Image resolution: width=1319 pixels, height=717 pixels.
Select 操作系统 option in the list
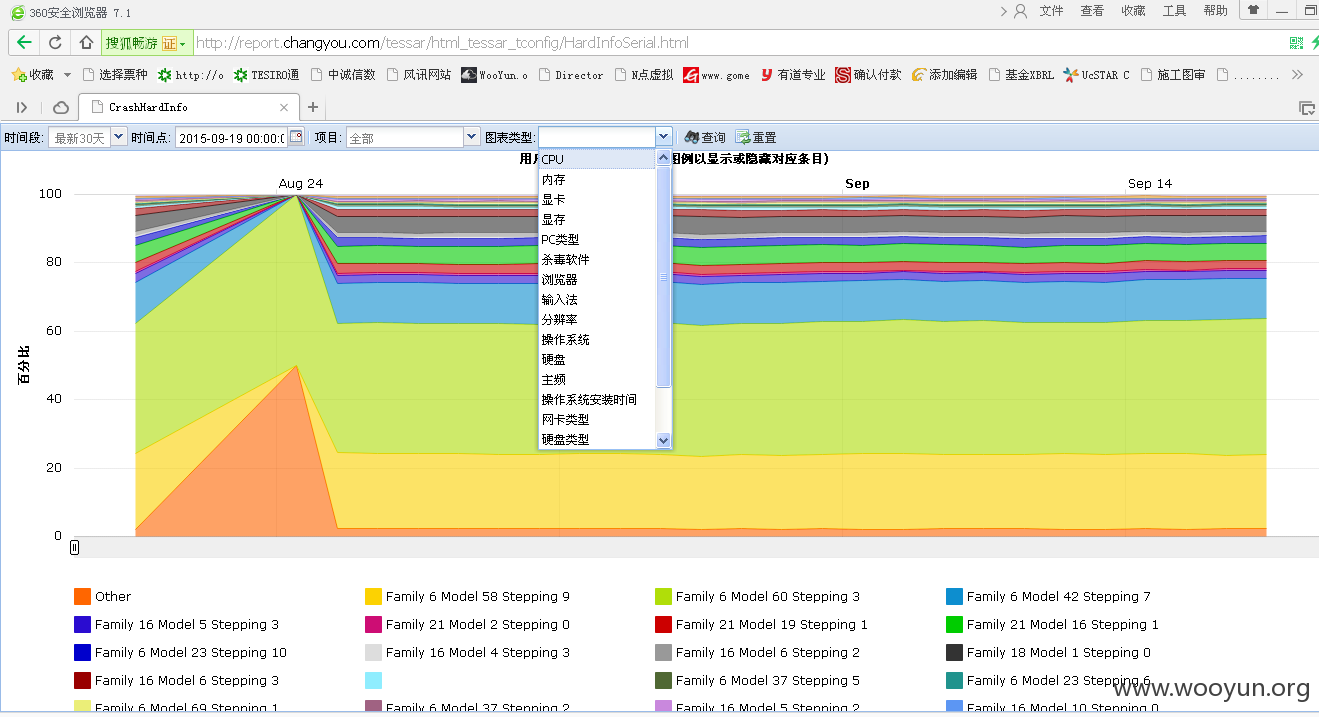click(x=597, y=339)
